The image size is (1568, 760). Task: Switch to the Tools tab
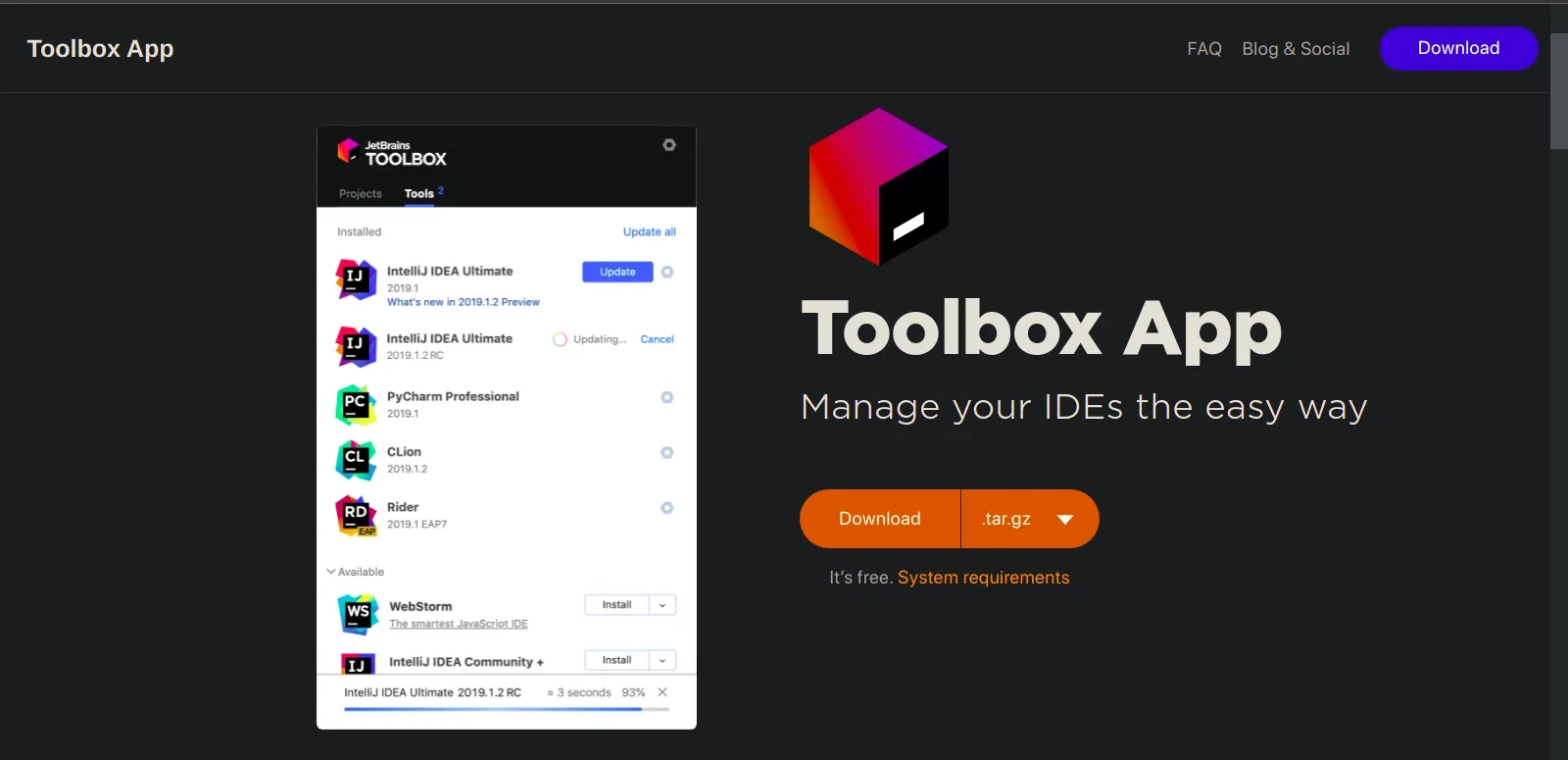[x=419, y=193]
